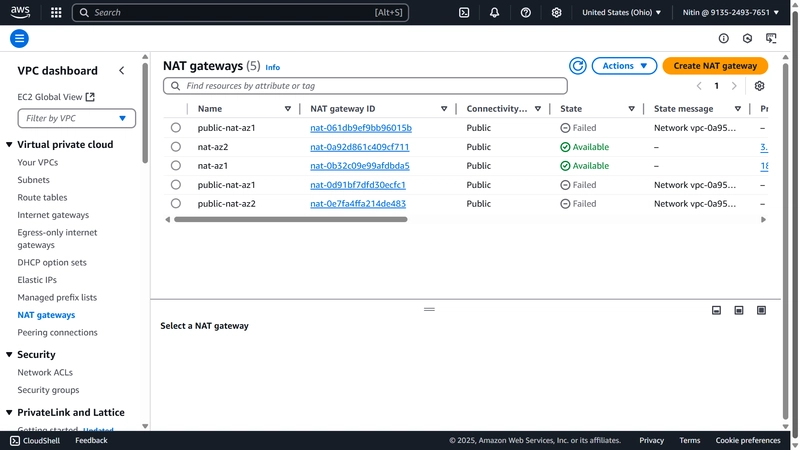The width and height of the screenshot is (800, 450).
Task: Open the Actions dropdown
Action: point(624,66)
